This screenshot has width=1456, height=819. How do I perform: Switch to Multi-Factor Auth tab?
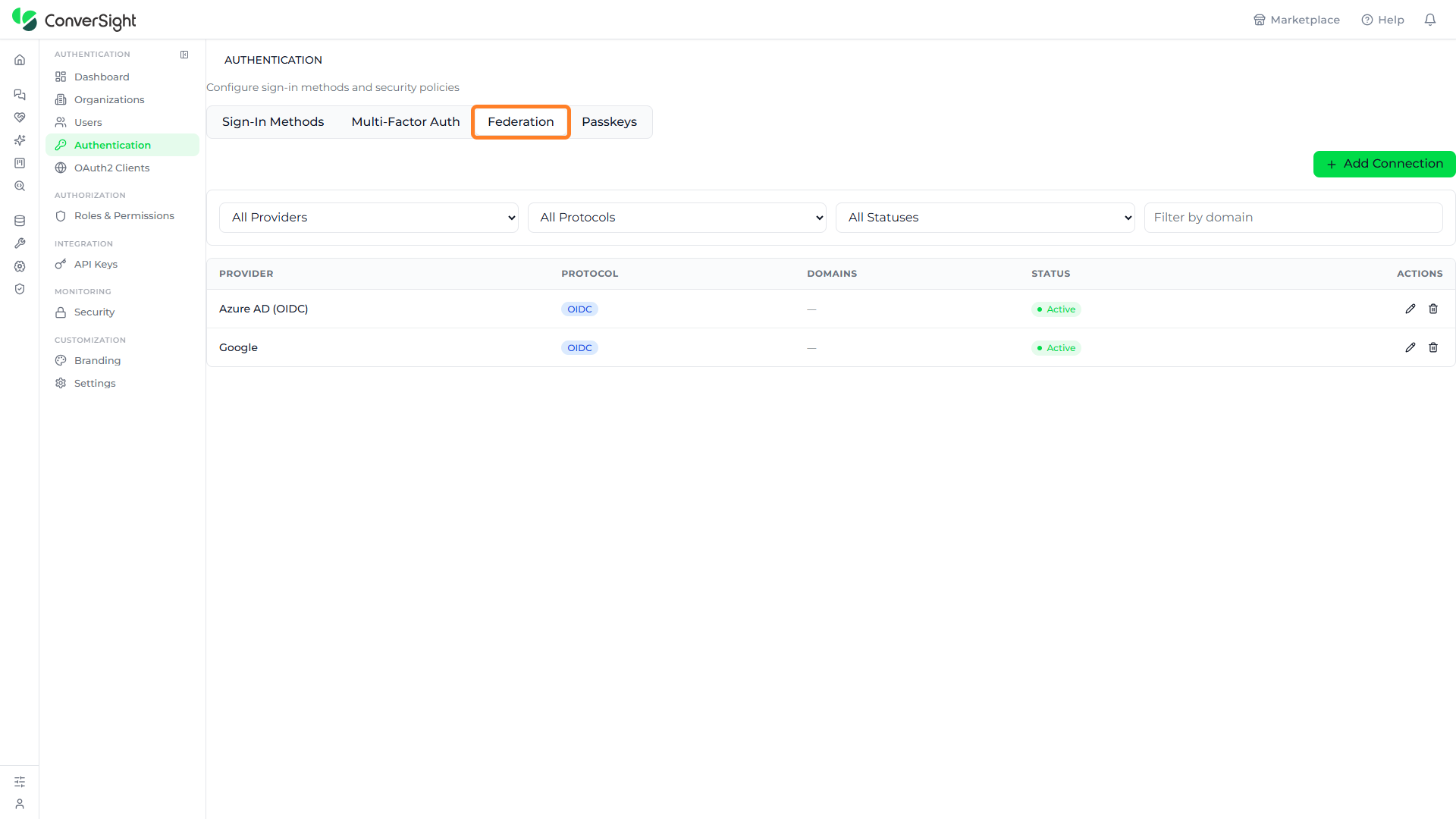[406, 122]
